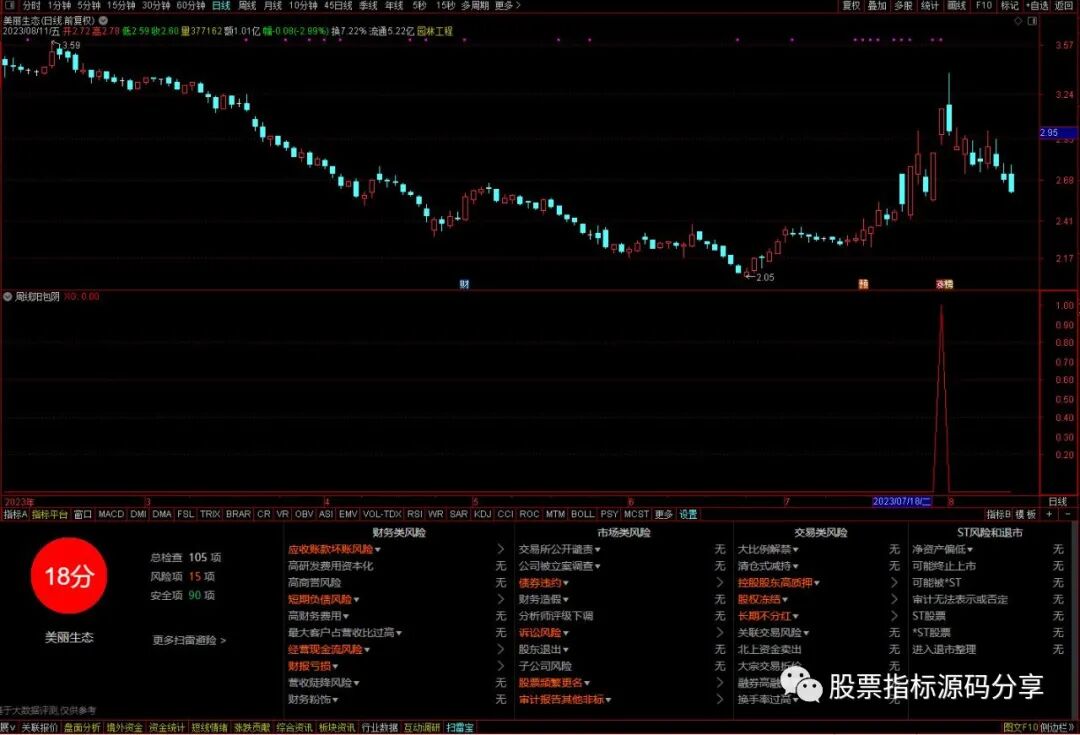Switch to 分时 intraday view

[x=32, y=6]
